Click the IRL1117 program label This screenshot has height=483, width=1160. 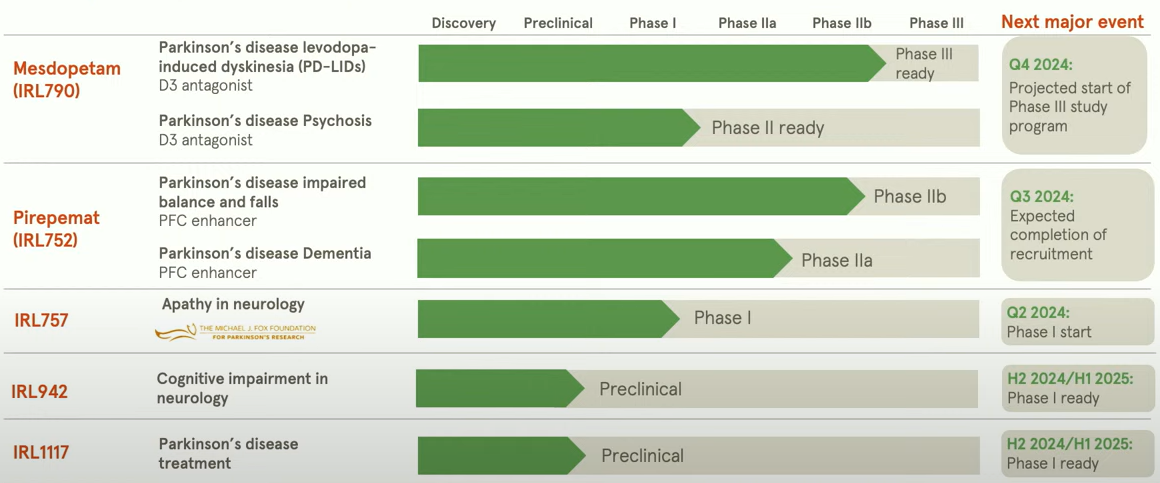point(41,452)
